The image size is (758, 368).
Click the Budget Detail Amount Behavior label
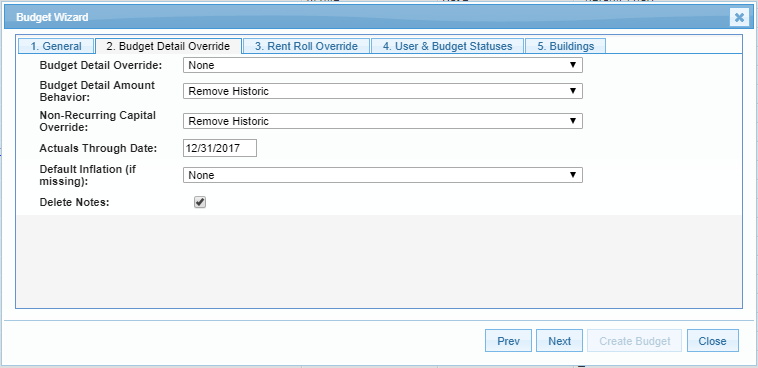click(x=97, y=91)
